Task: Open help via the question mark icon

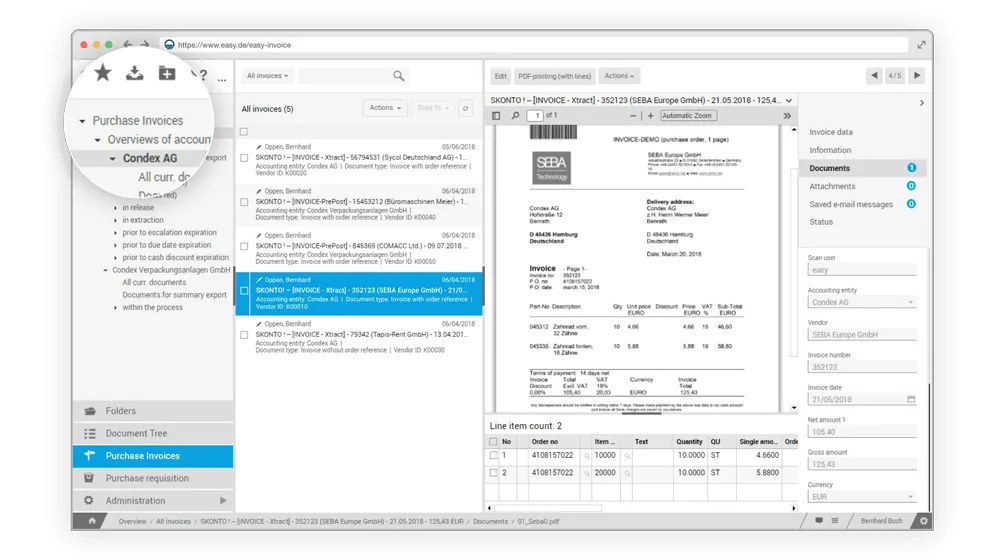Action: (203, 75)
